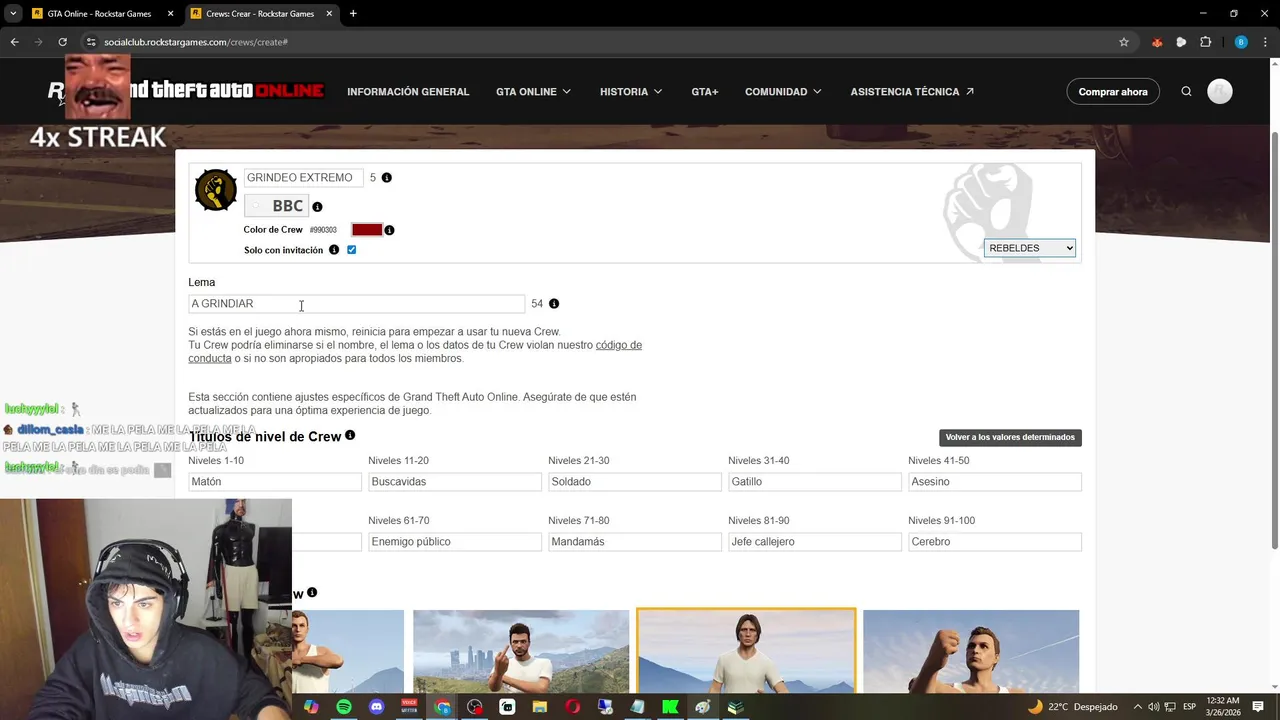Image resolution: width=1280 pixels, height=720 pixels.
Task: Click the dark red crew color swatch
Action: tap(367, 230)
